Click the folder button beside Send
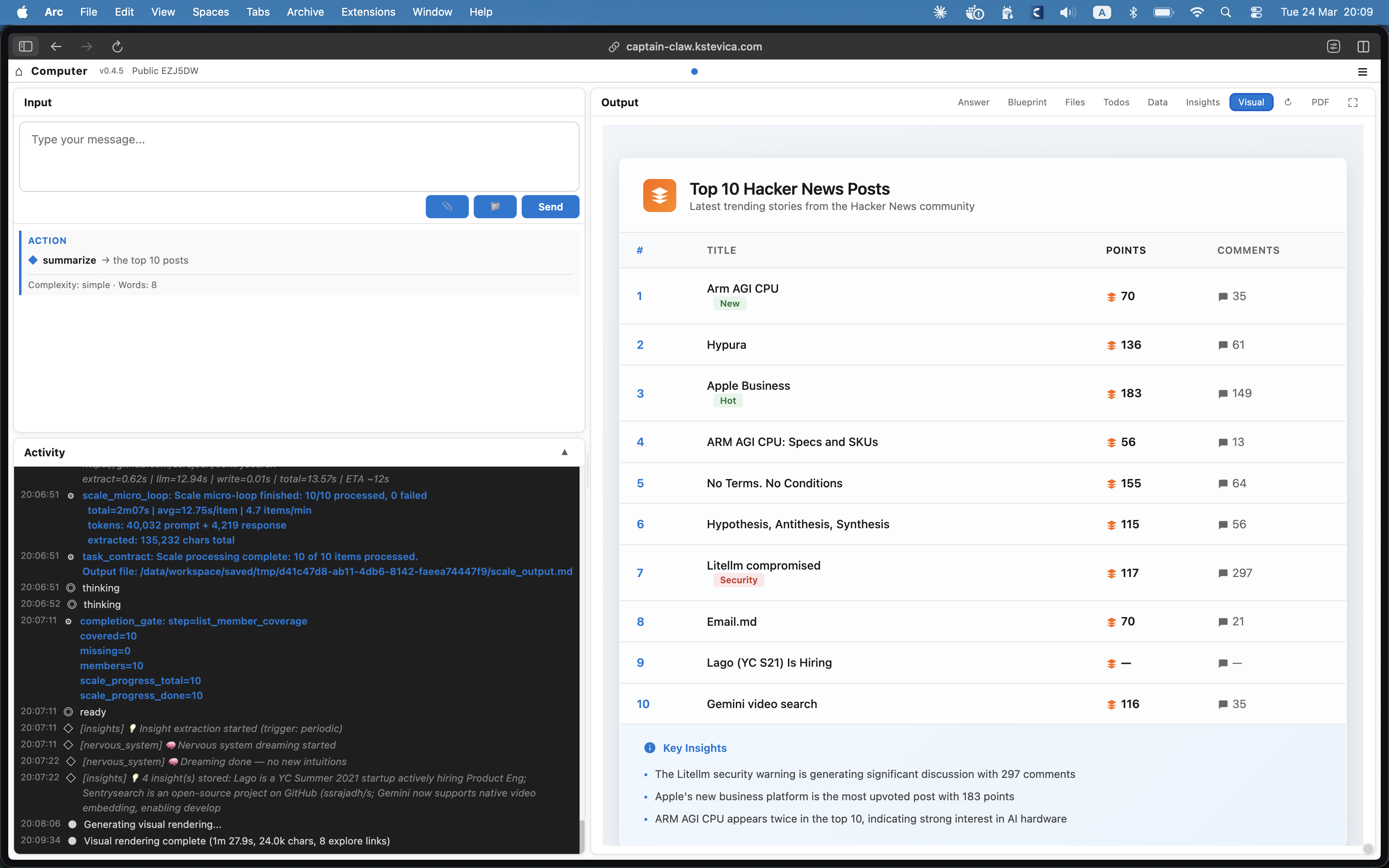Screen dimensions: 1389x868 click(495, 207)
